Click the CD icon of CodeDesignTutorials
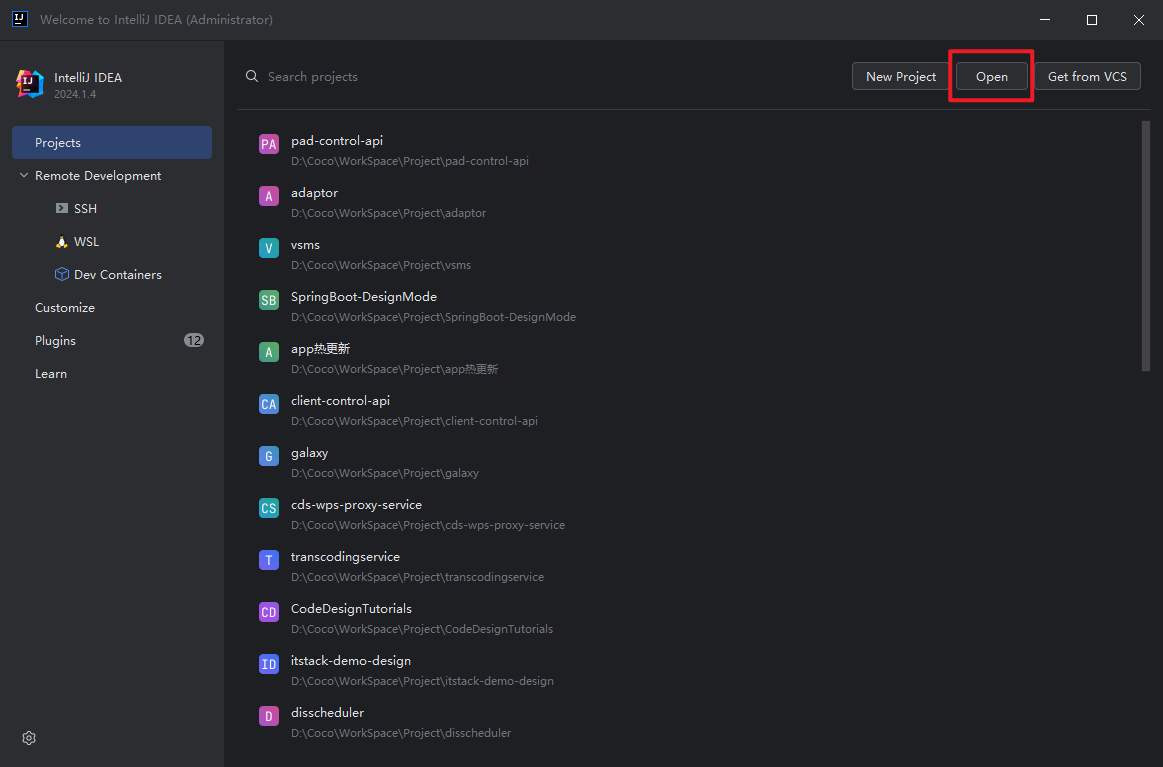The height and width of the screenshot is (767, 1163). [x=268, y=611]
